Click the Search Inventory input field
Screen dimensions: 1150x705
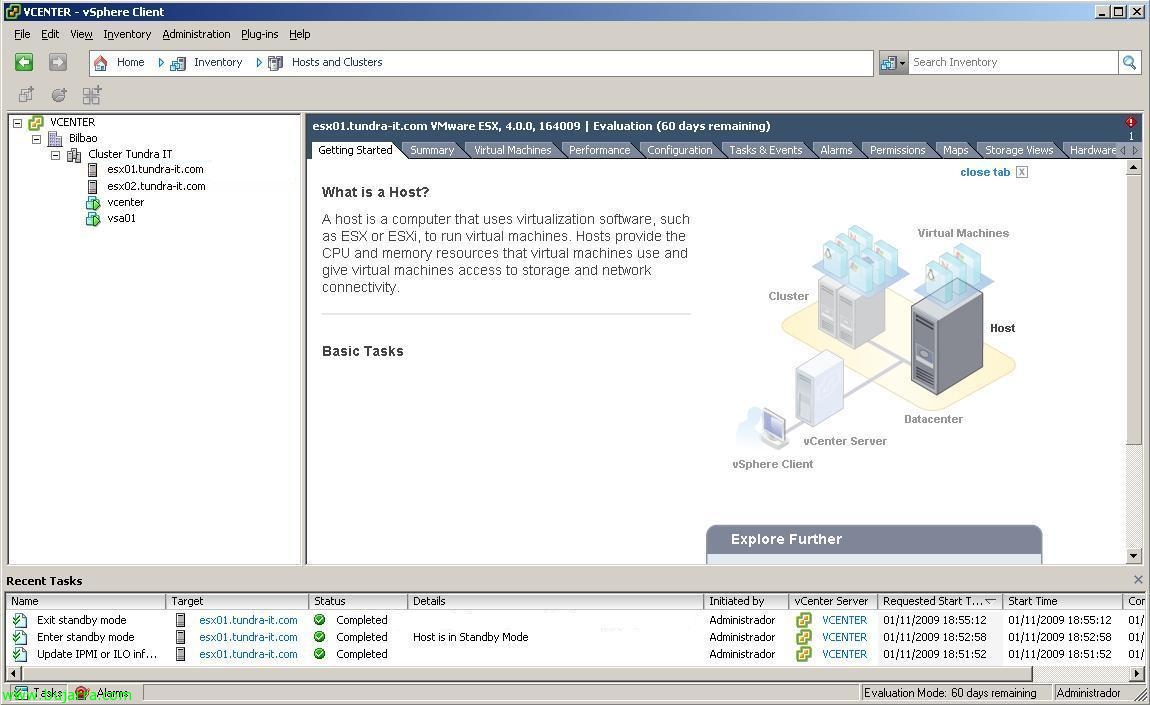[1013, 62]
